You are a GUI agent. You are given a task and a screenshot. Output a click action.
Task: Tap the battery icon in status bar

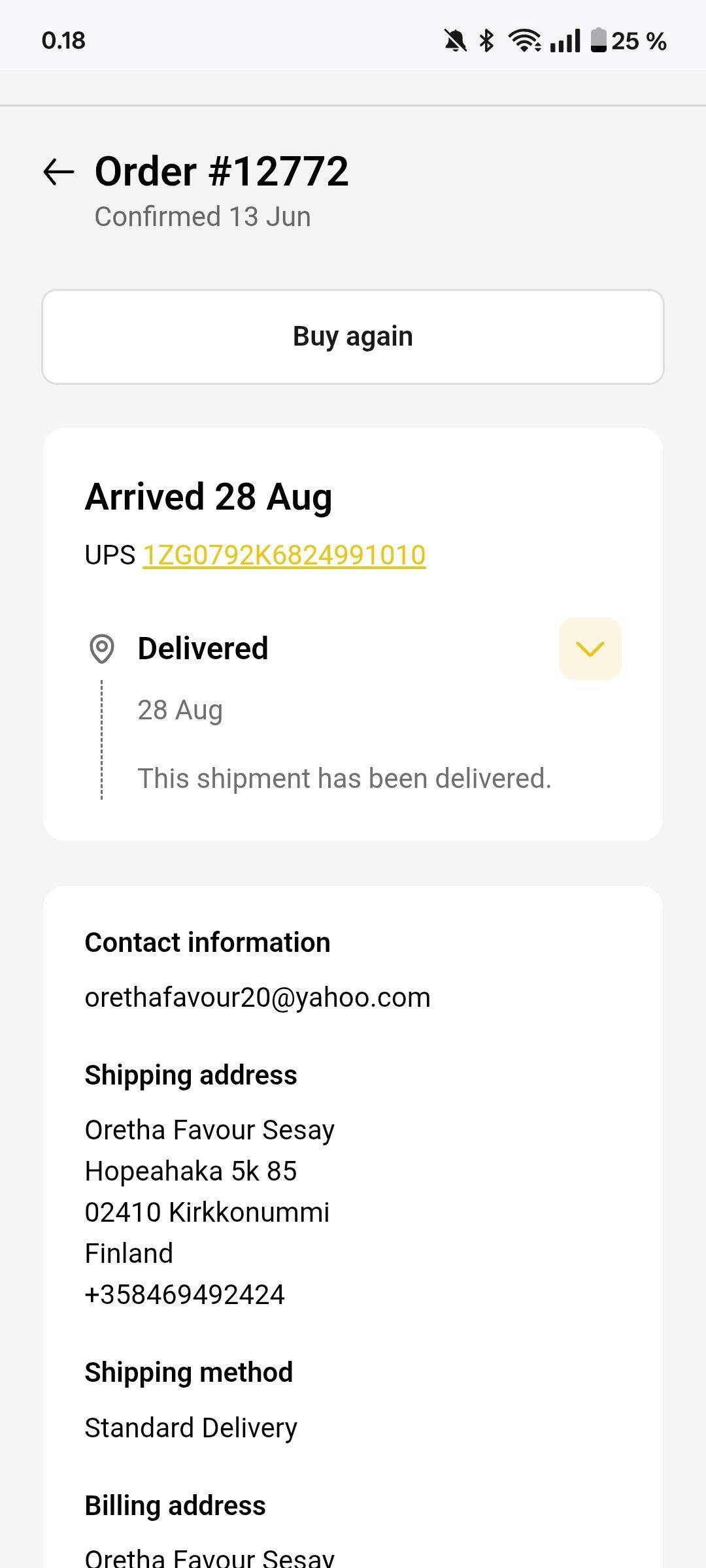click(598, 41)
